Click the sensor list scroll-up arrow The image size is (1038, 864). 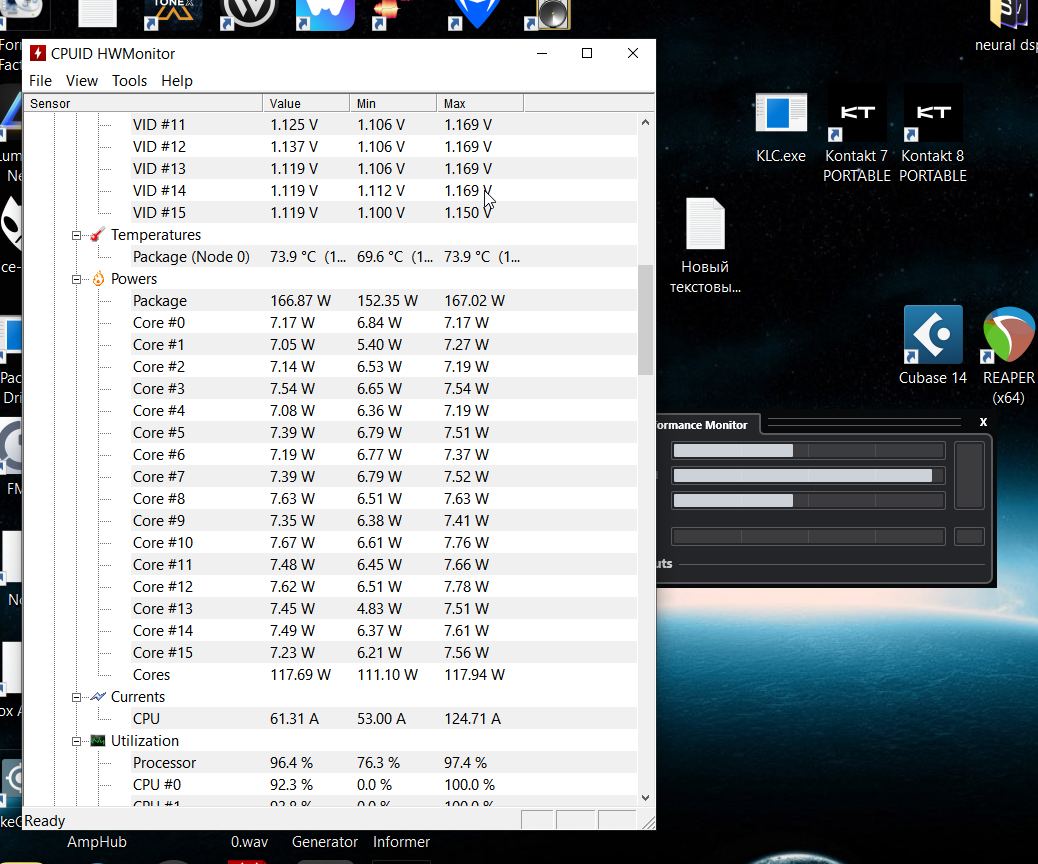(x=645, y=122)
